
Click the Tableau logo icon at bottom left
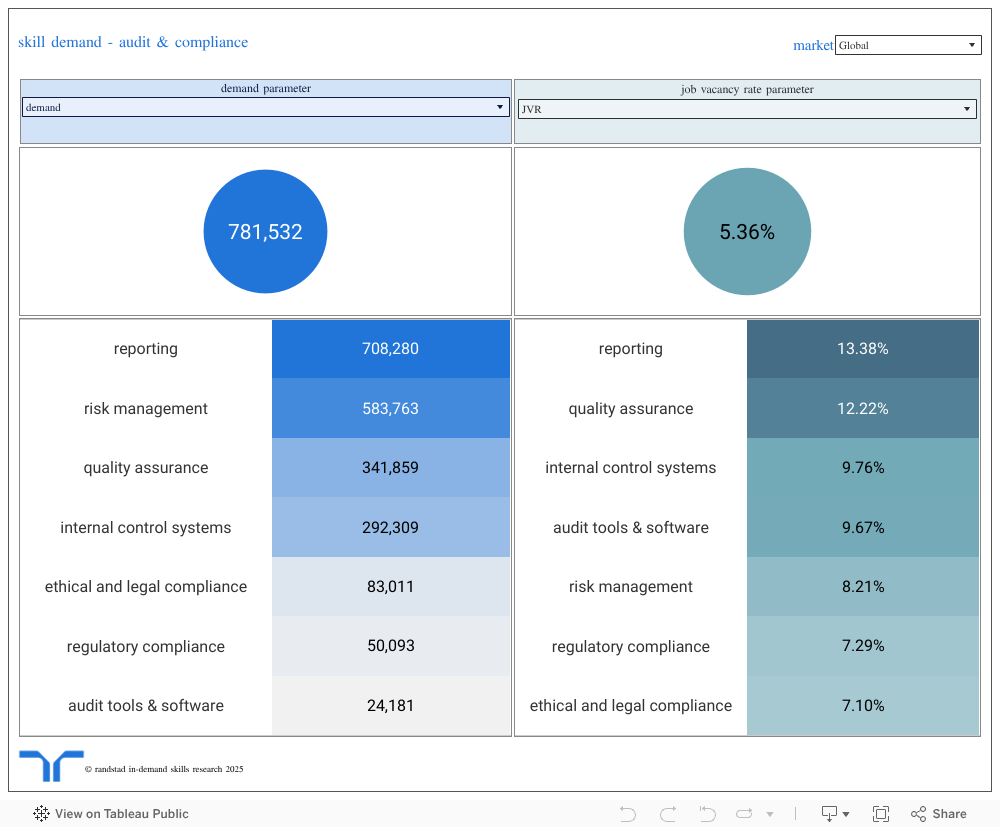tap(41, 814)
